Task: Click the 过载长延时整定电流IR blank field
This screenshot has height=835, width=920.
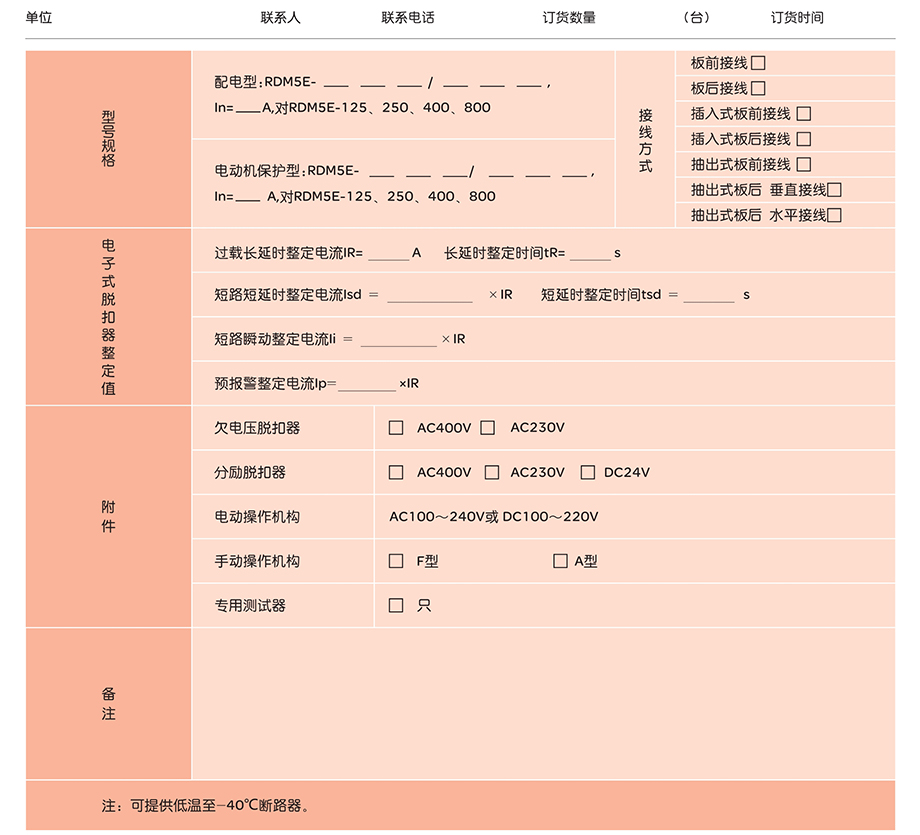Action: click(x=388, y=254)
